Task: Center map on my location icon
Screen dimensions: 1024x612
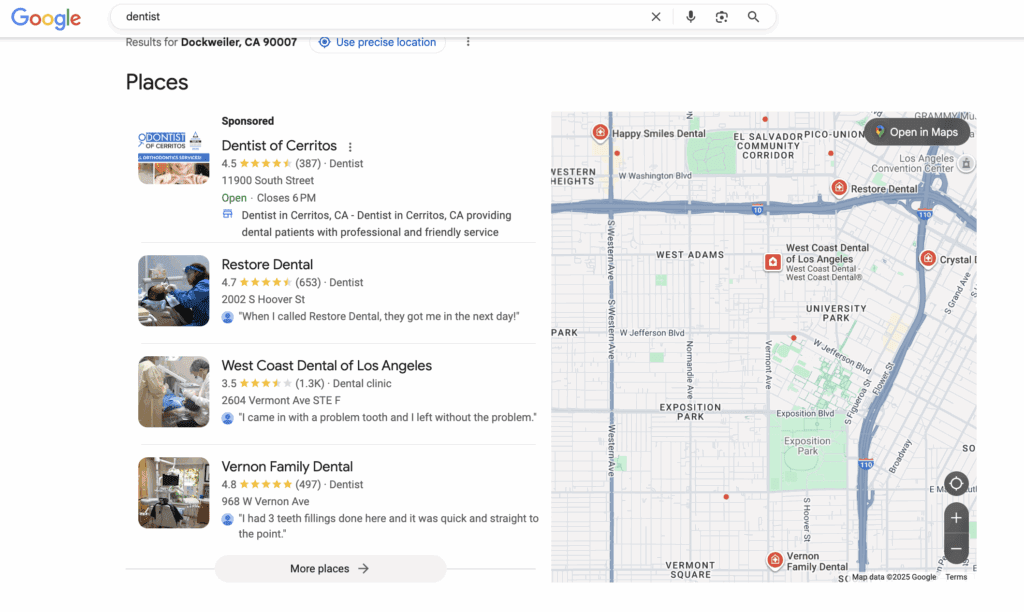Action: [x=956, y=484]
